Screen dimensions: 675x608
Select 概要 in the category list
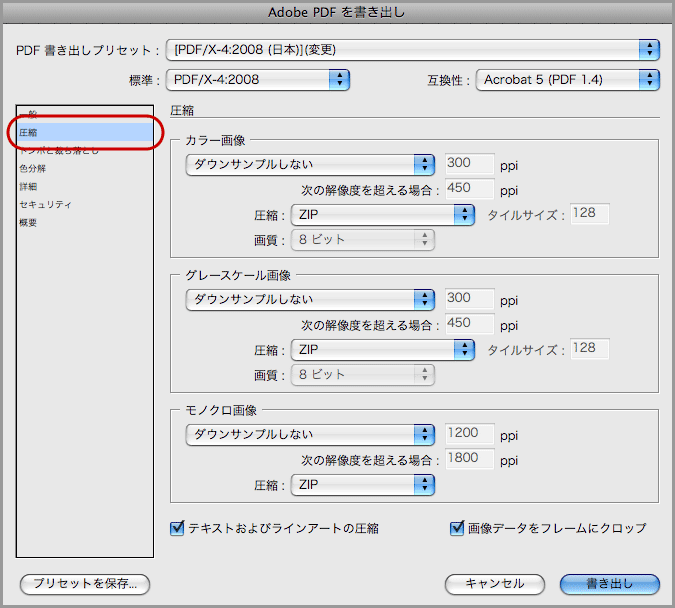[x=85, y=223]
